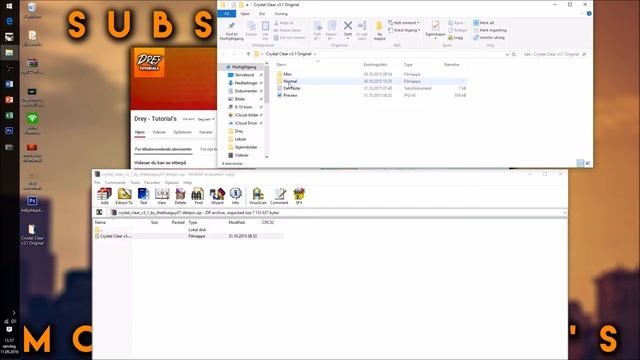Switch to the Del ribbon tab in Explorer
Viewport: 640px width, 360px height.
(262, 14)
